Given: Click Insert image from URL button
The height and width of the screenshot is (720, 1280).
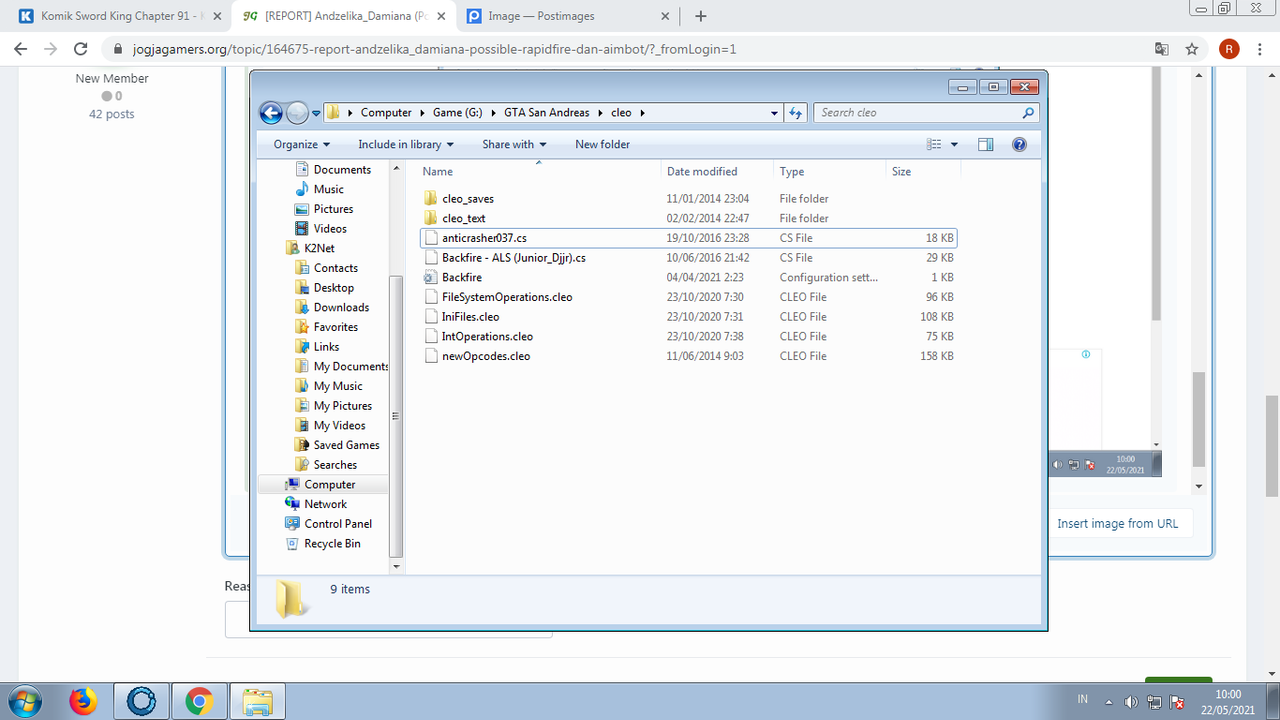Looking at the screenshot, I should pos(1118,523).
